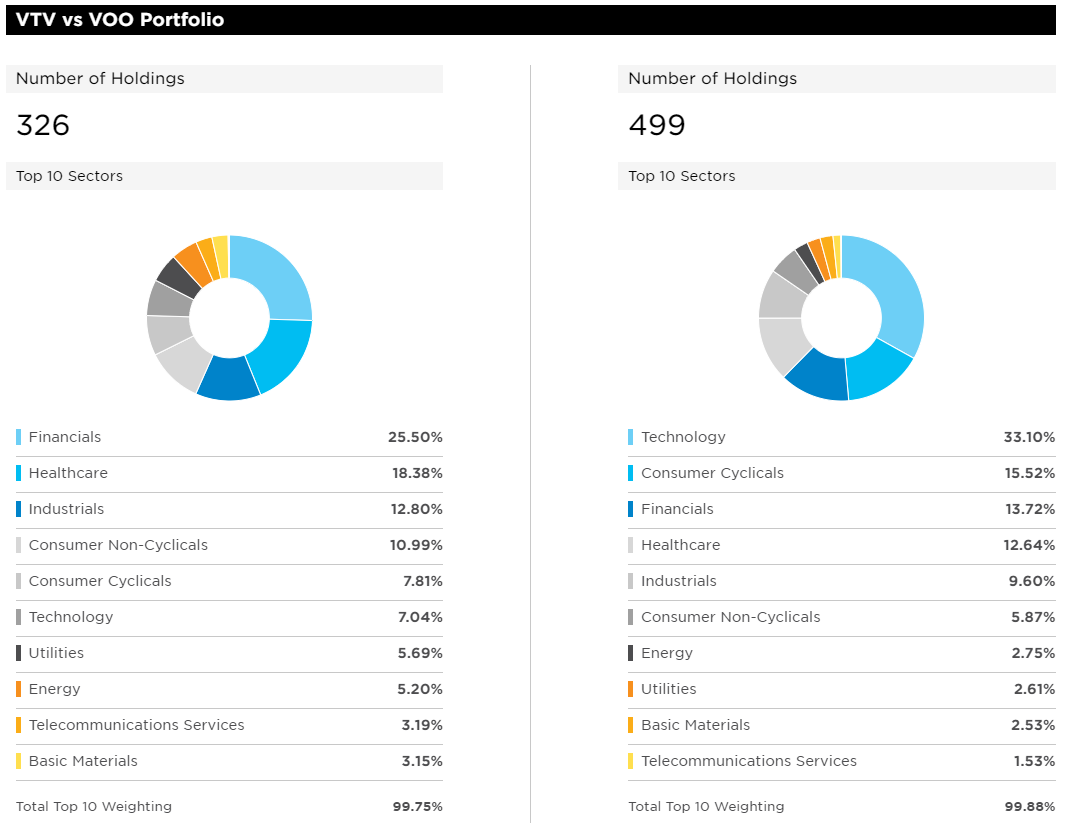
Task: Select Consumer Non-Cyclicals in the VOO list
Action: [x=730, y=617]
